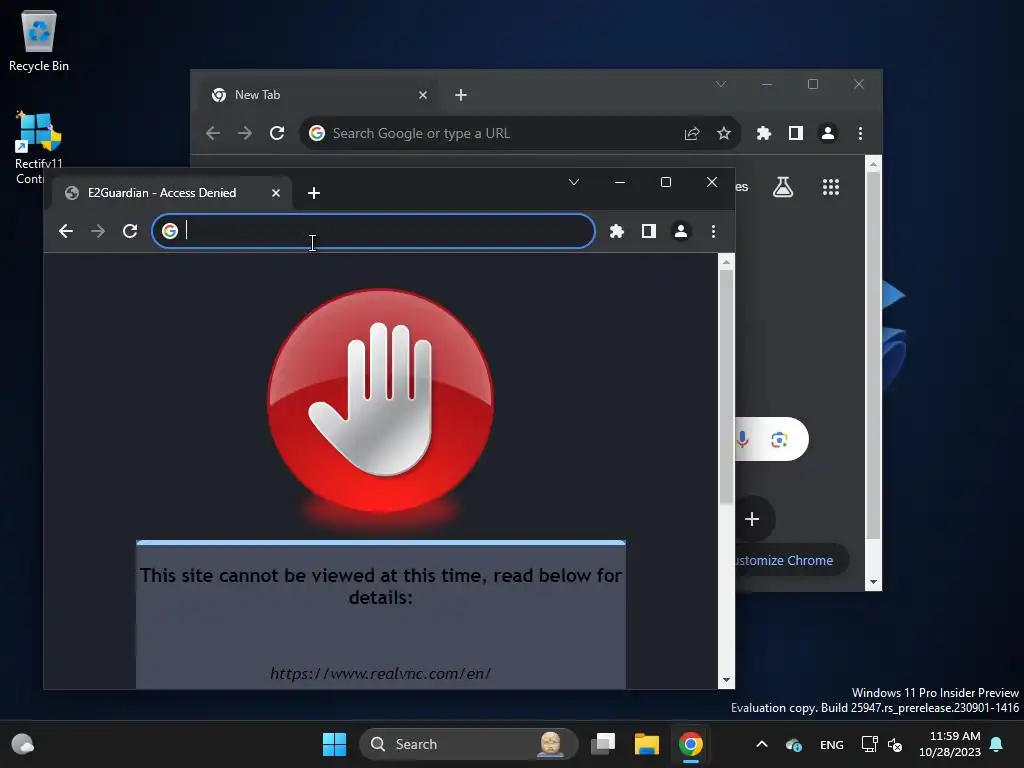Click vertical scrollbar thumb in E2Guardian window
1024x768 pixels.
tap(726, 386)
